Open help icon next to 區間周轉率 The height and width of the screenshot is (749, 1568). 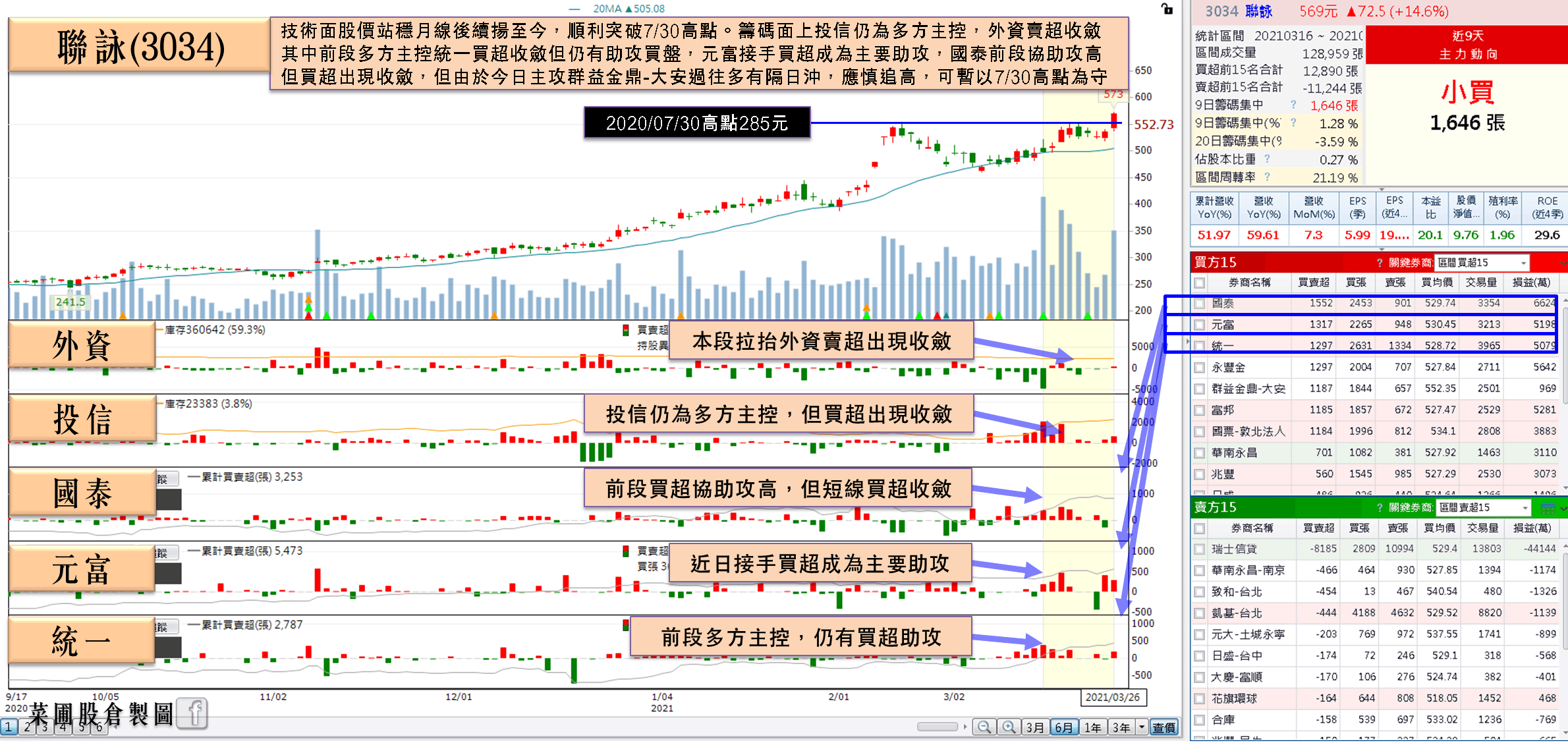click(x=1267, y=177)
